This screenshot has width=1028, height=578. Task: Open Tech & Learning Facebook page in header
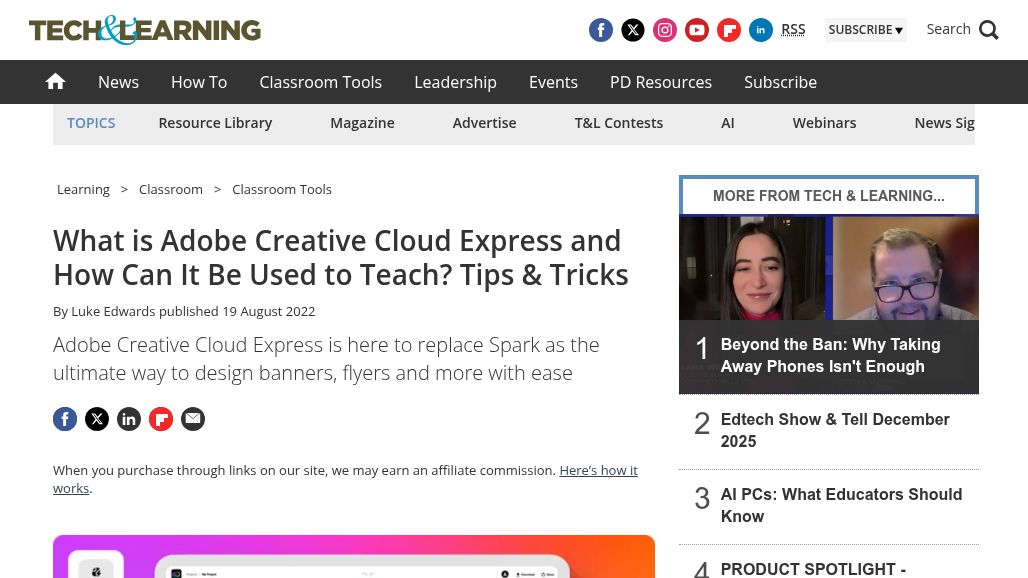coord(600,30)
